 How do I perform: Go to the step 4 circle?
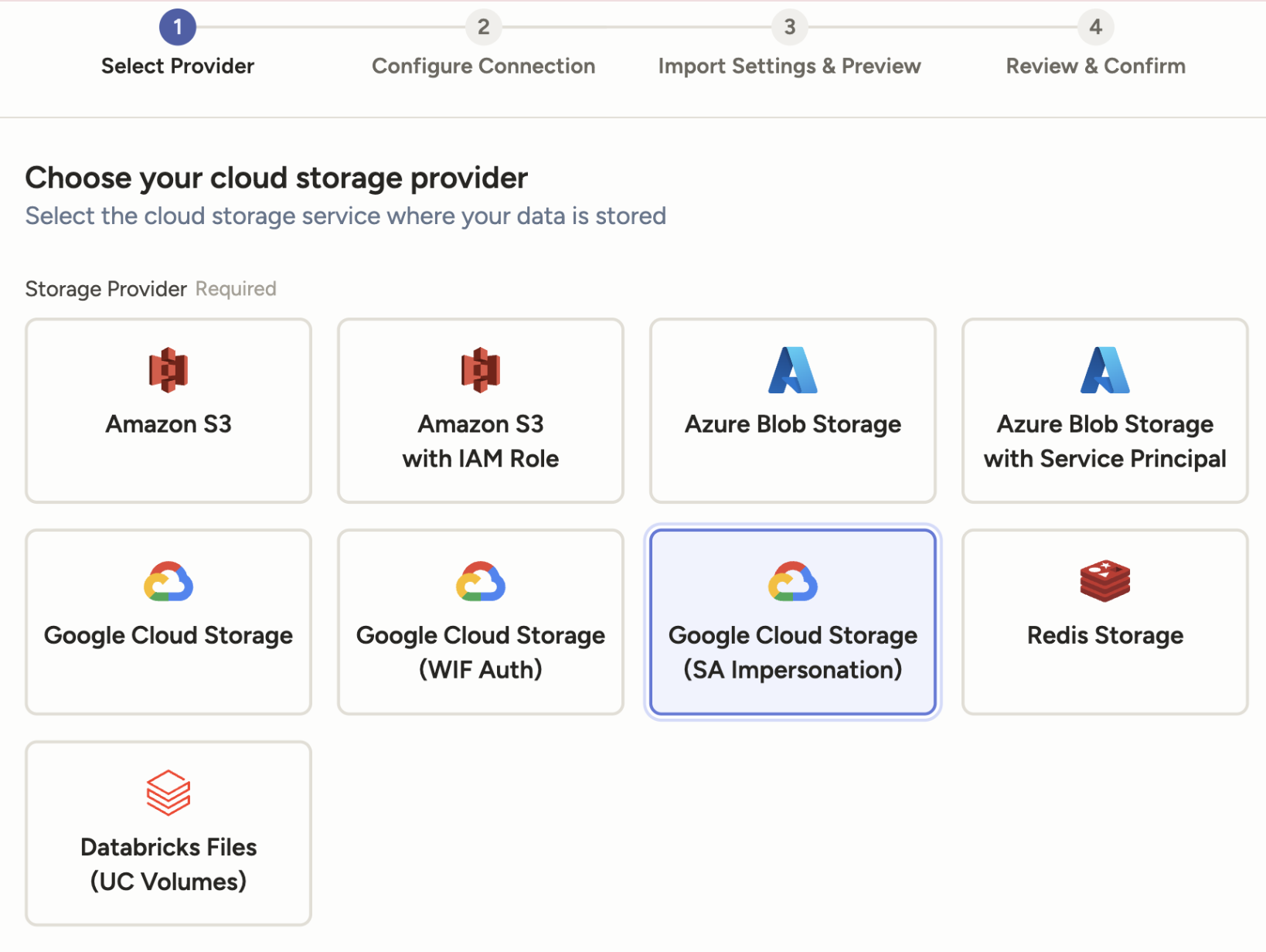coord(1096,27)
